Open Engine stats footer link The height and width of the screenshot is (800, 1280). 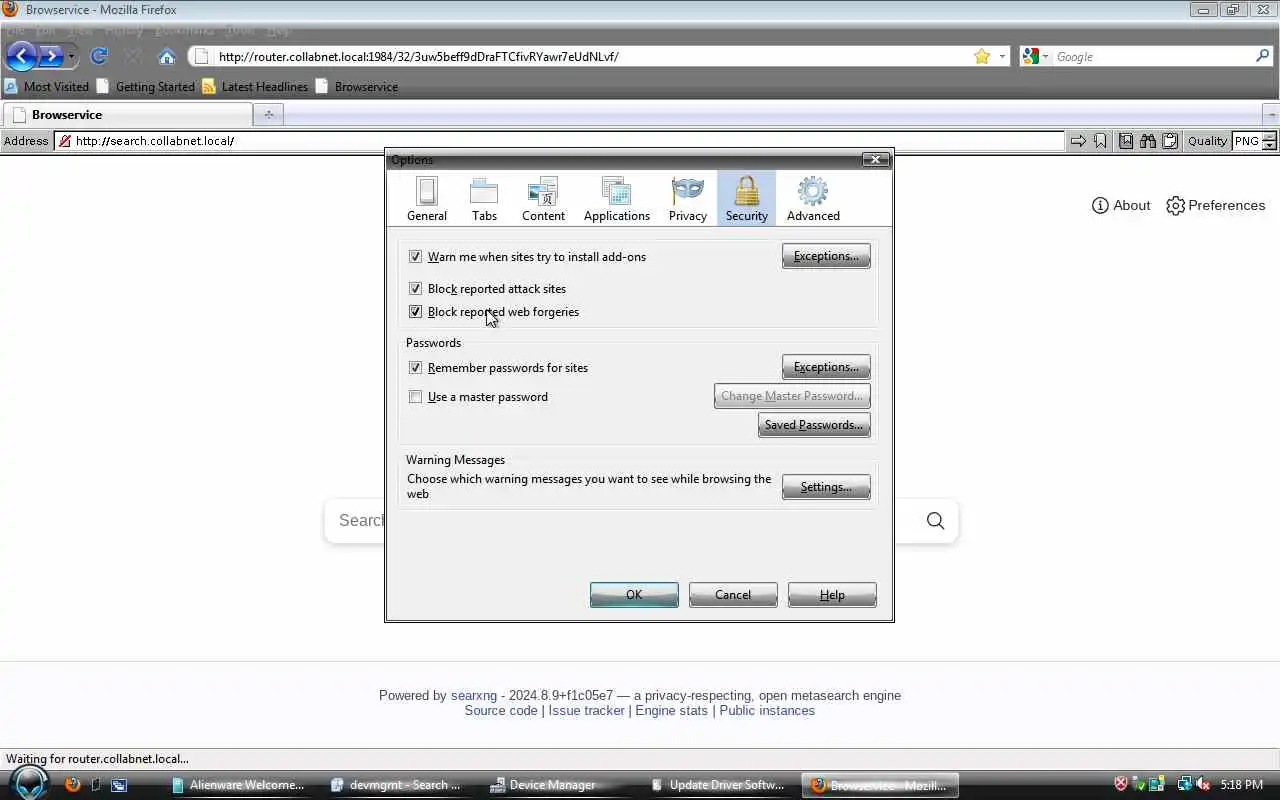pos(671,711)
